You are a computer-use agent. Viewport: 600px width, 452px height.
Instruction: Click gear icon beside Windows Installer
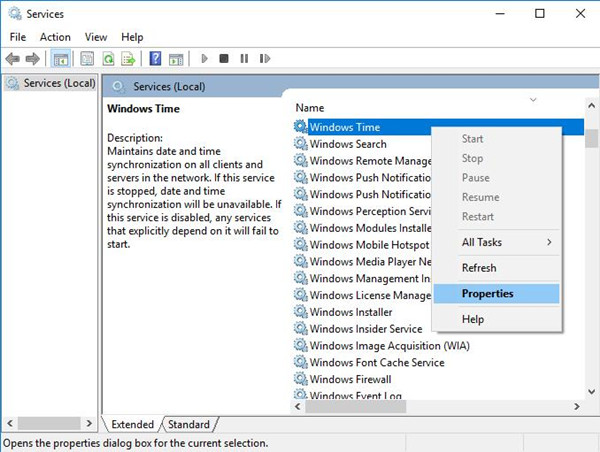pyautogui.click(x=301, y=312)
